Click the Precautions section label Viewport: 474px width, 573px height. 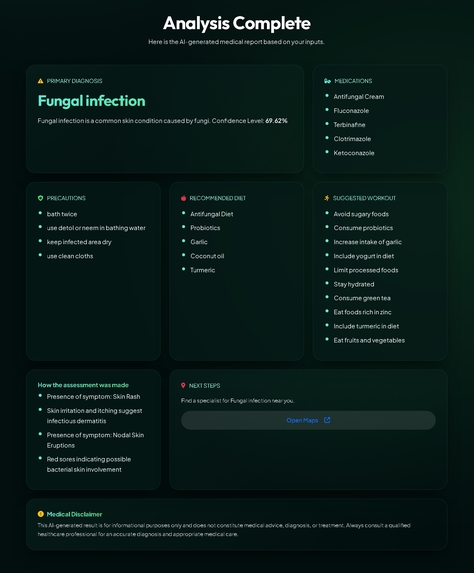66,198
